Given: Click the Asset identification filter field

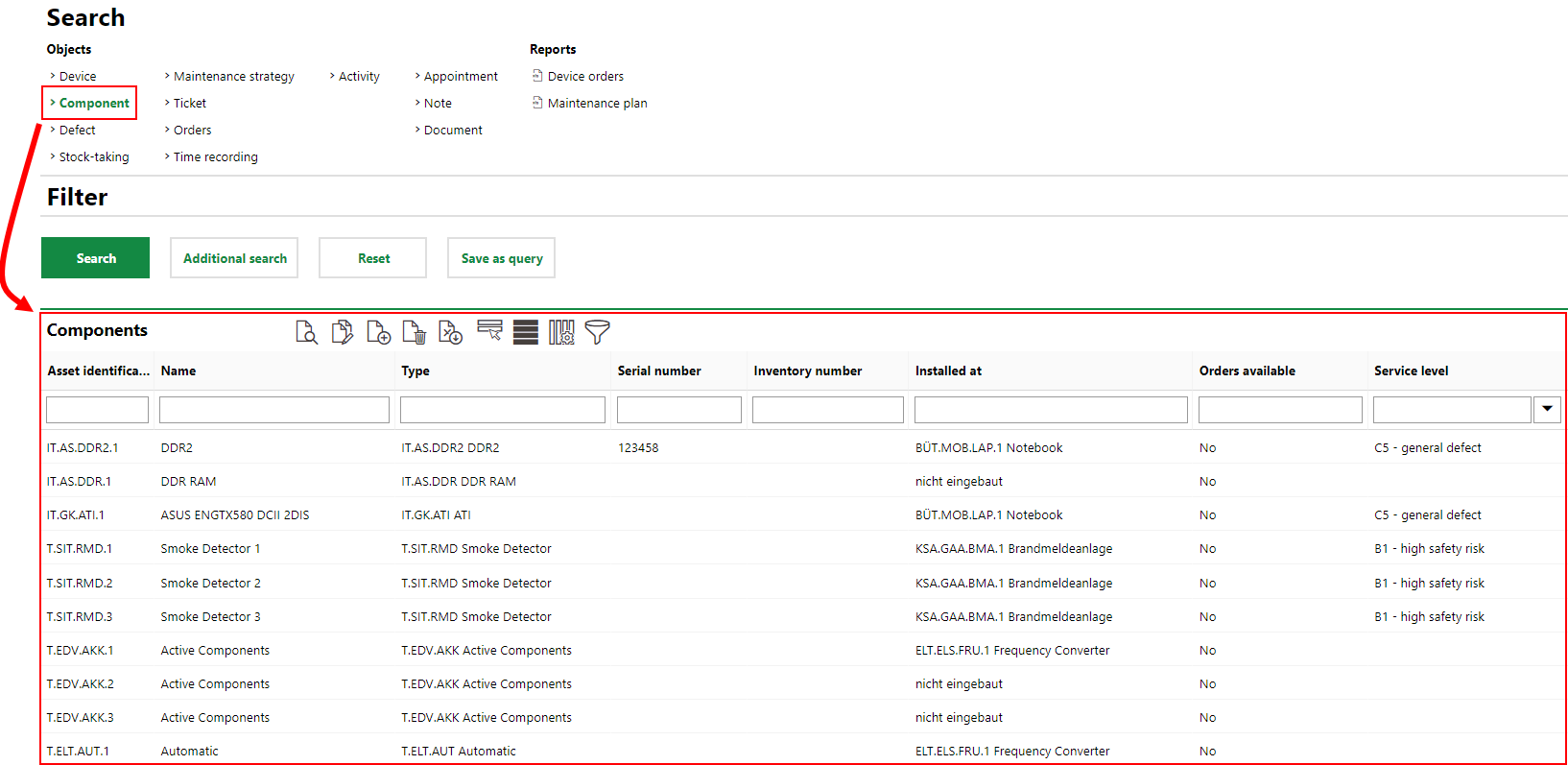Looking at the screenshot, I should pyautogui.click(x=97, y=410).
